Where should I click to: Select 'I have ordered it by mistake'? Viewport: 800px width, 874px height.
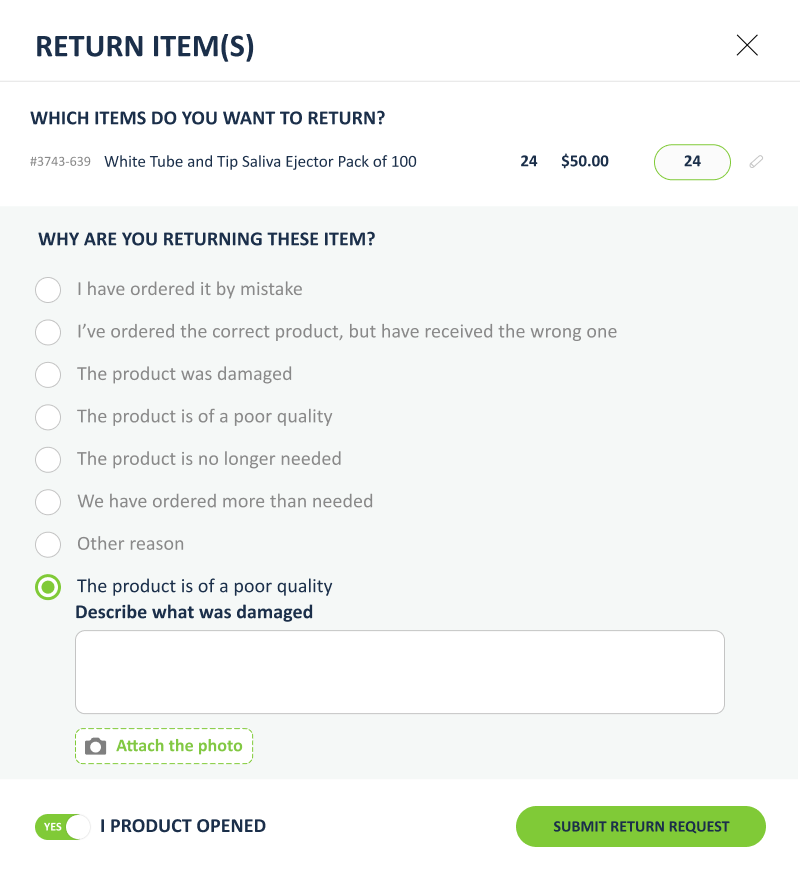point(48,290)
